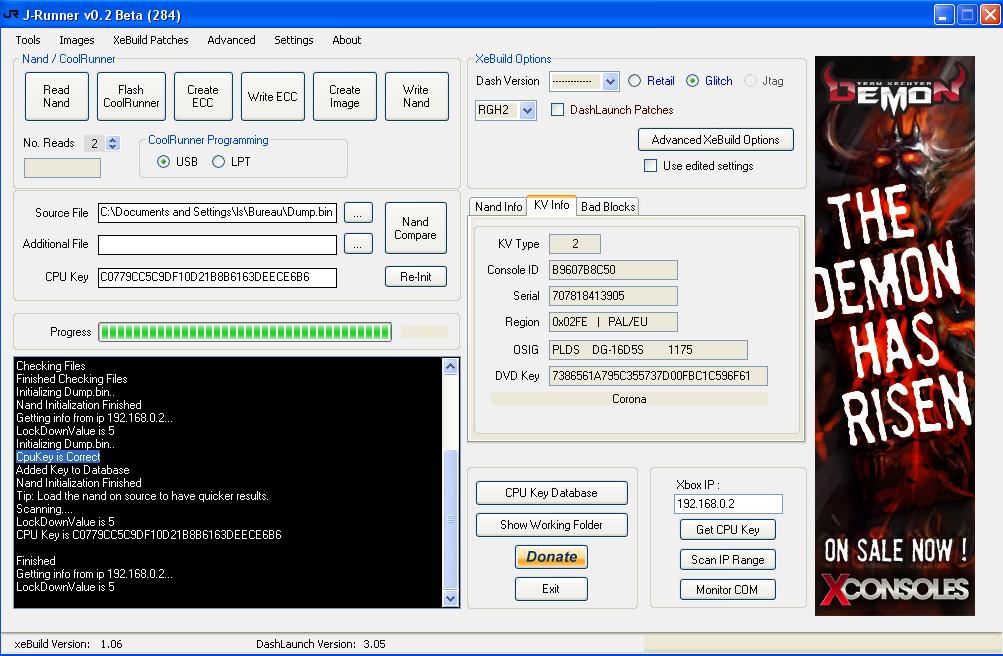Open the Team Xecuter Demon advertisement banner
This screenshot has height=656, width=1003.
[894, 335]
